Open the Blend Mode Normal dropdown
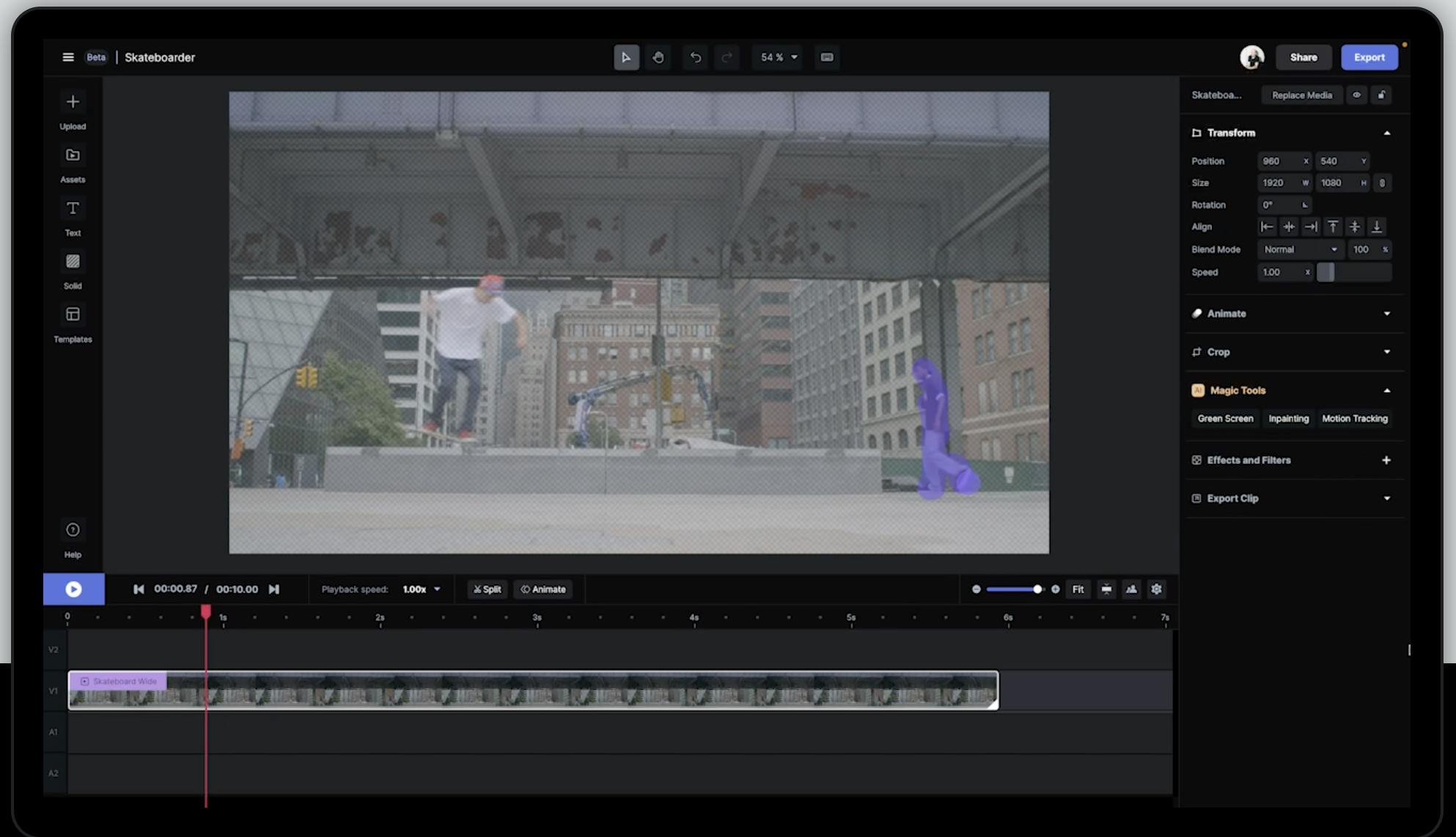The width and height of the screenshot is (1456, 837). click(x=1301, y=250)
